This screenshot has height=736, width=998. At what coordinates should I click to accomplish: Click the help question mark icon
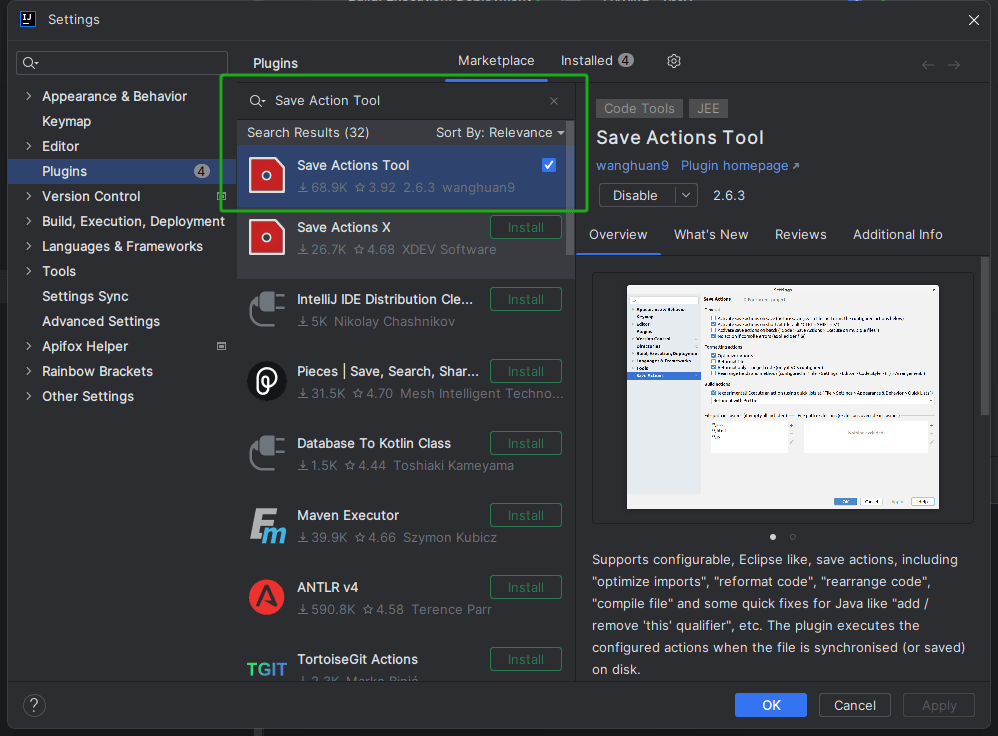(x=33, y=705)
